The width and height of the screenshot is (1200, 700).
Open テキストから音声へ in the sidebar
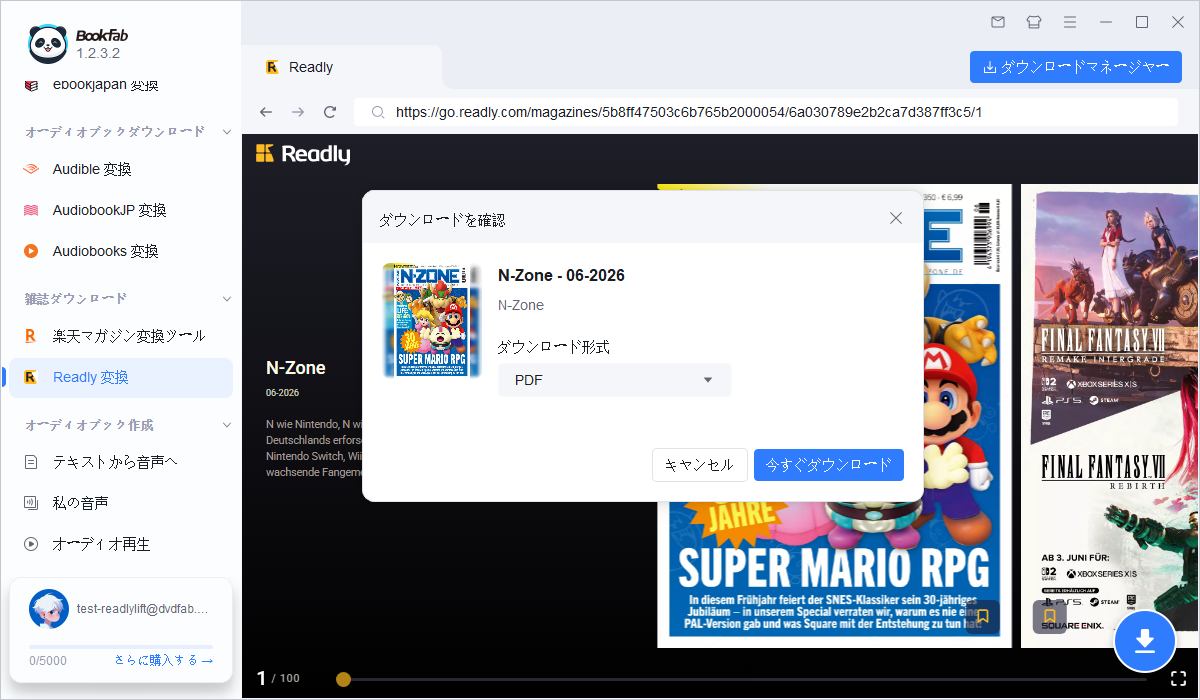tap(121, 462)
